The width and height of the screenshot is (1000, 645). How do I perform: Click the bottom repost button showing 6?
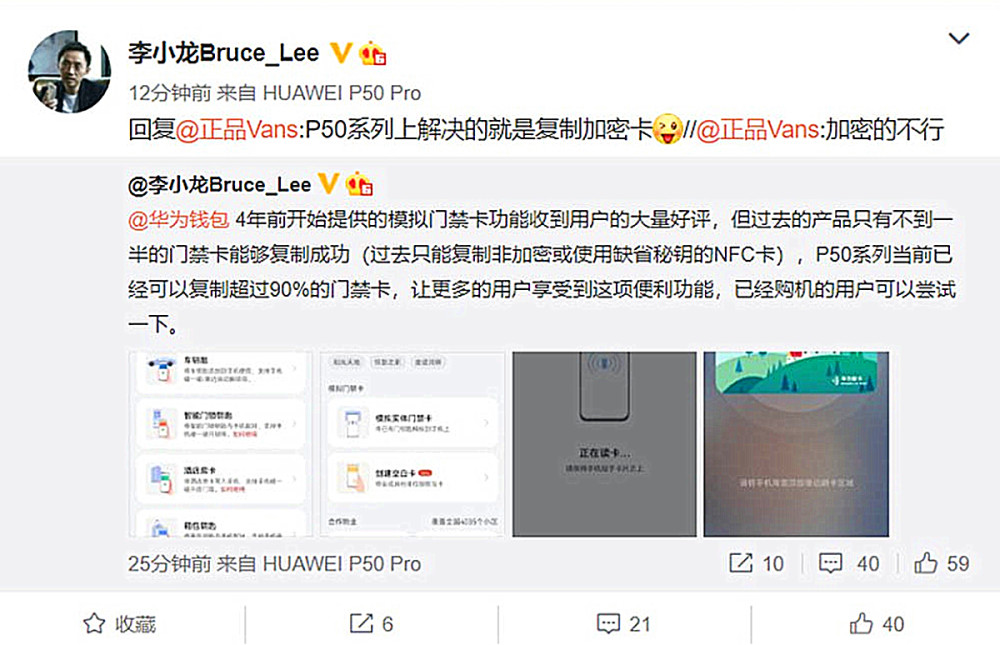371,624
